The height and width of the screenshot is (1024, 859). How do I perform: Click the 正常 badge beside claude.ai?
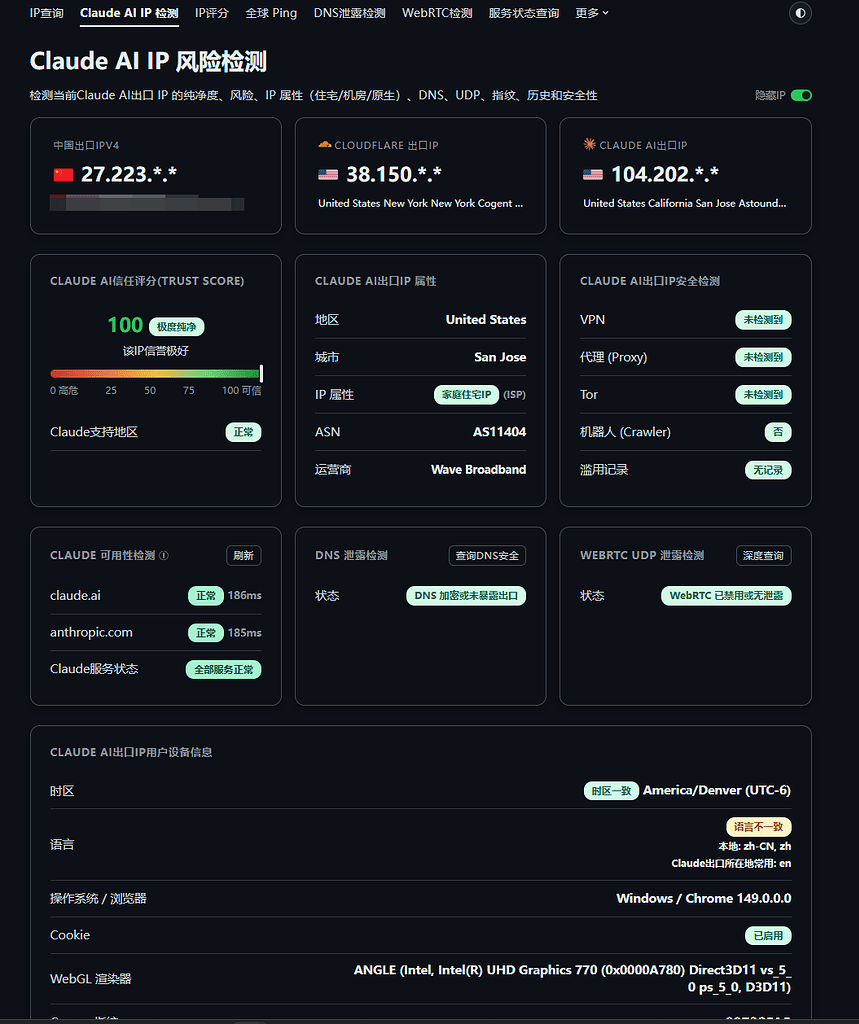pos(206,596)
